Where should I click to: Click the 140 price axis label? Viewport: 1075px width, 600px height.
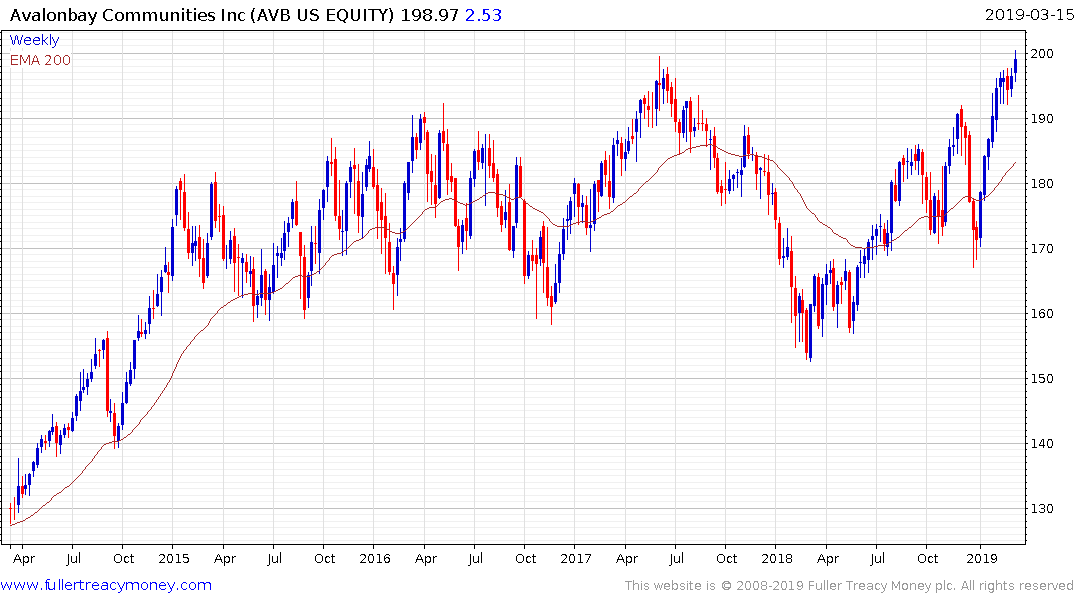coord(1042,444)
